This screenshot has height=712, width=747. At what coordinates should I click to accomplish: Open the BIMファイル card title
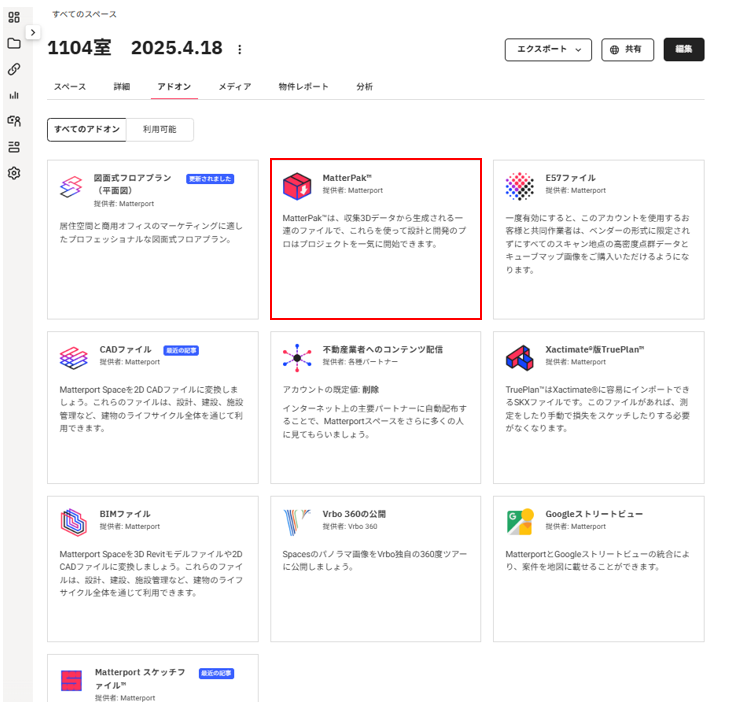pyautogui.click(x=125, y=514)
